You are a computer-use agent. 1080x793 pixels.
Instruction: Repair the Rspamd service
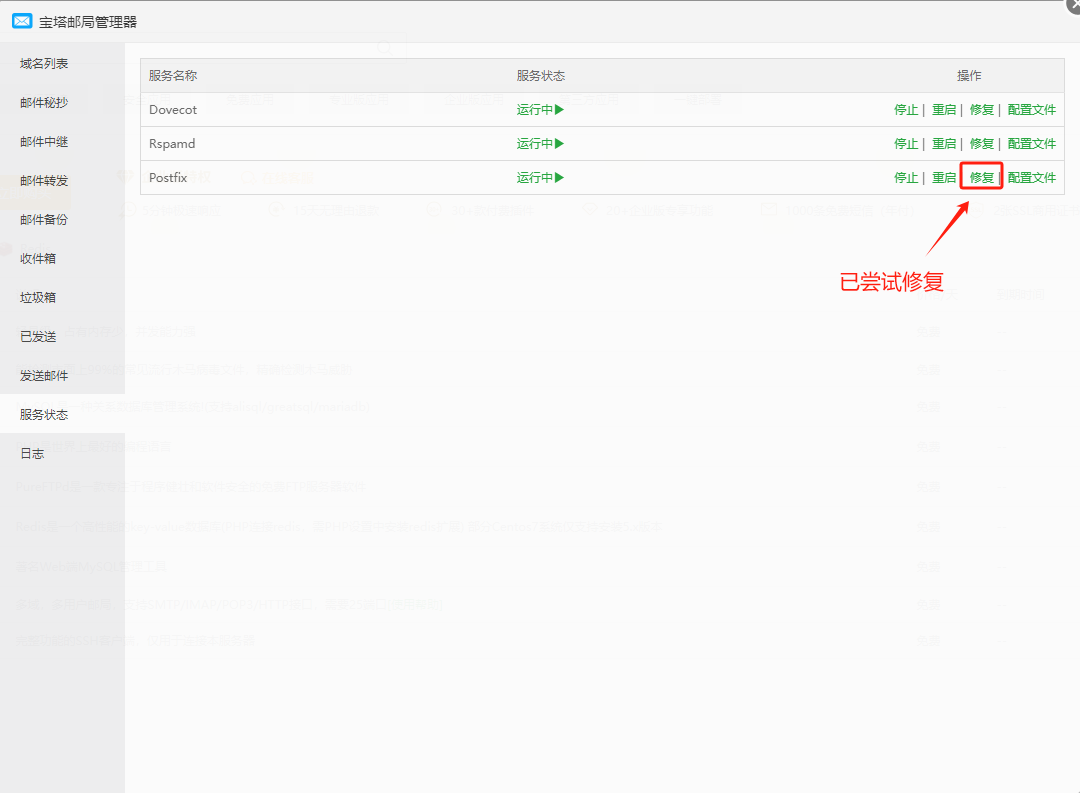click(x=982, y=143)
